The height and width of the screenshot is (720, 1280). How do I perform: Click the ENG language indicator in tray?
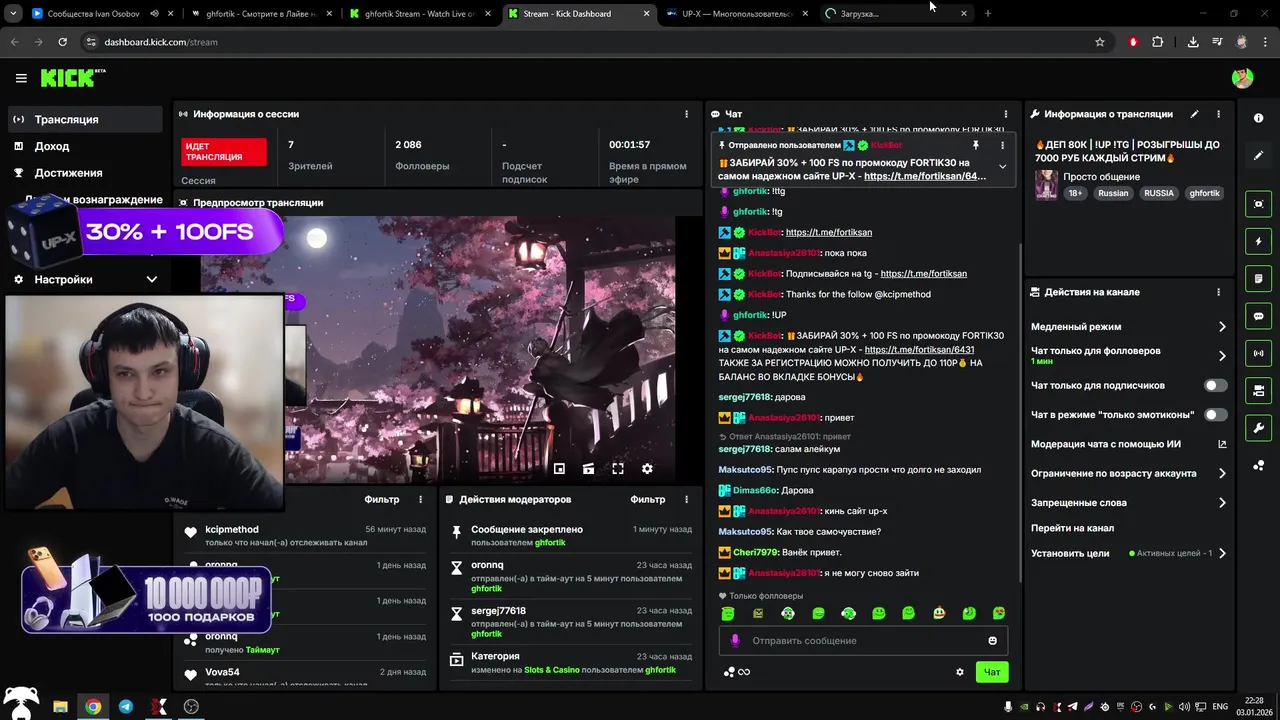coord(1220,706)
